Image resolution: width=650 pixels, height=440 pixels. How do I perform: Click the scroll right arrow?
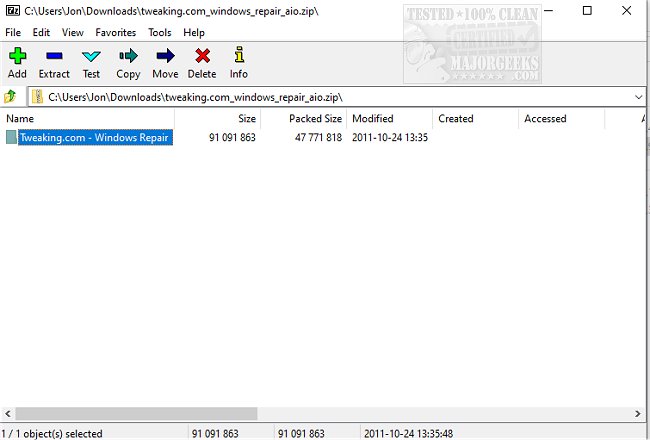[638, 413]
